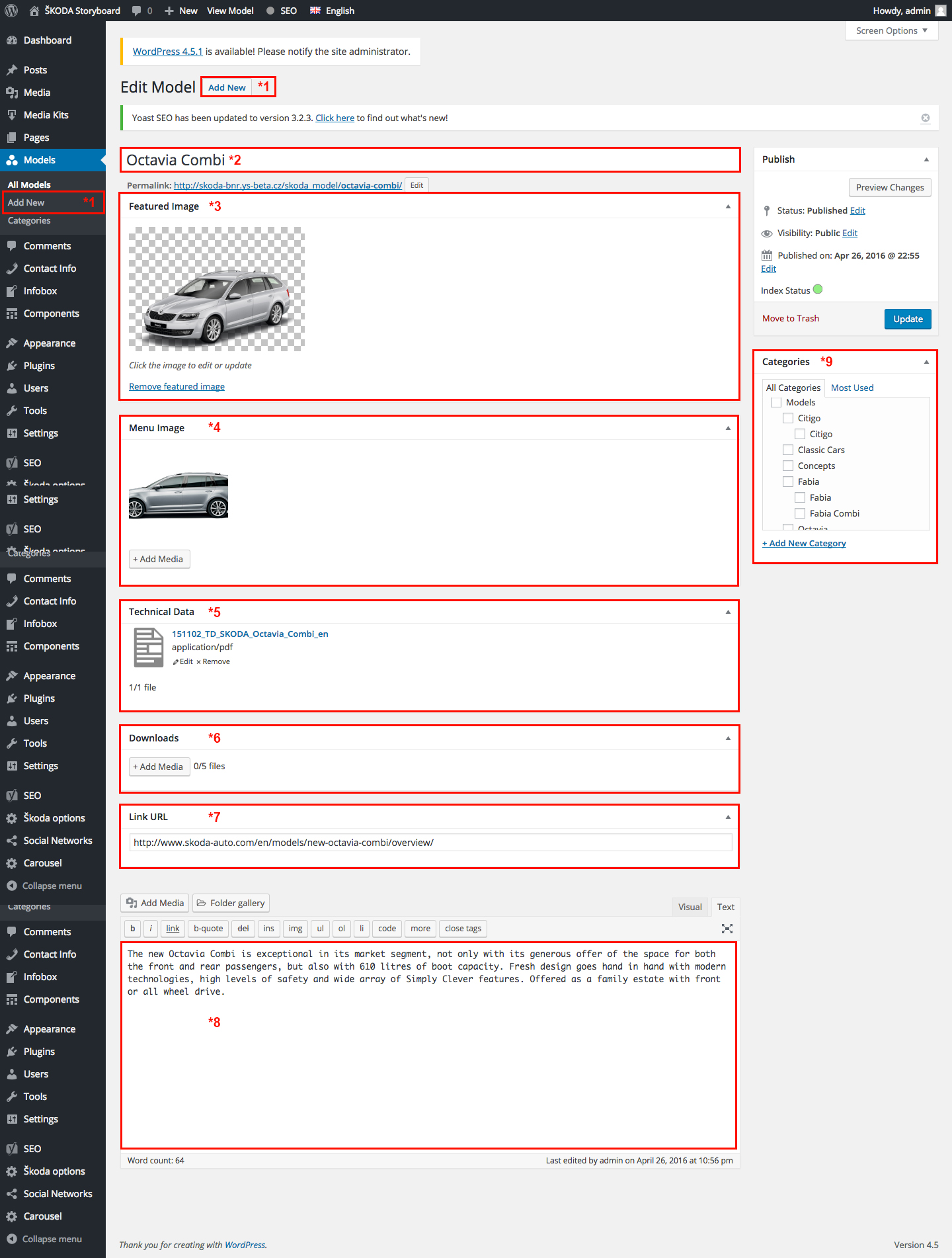Collapse the Categories panel
The height and width of the screenshot is (1258, 952).
click(926, 362)
